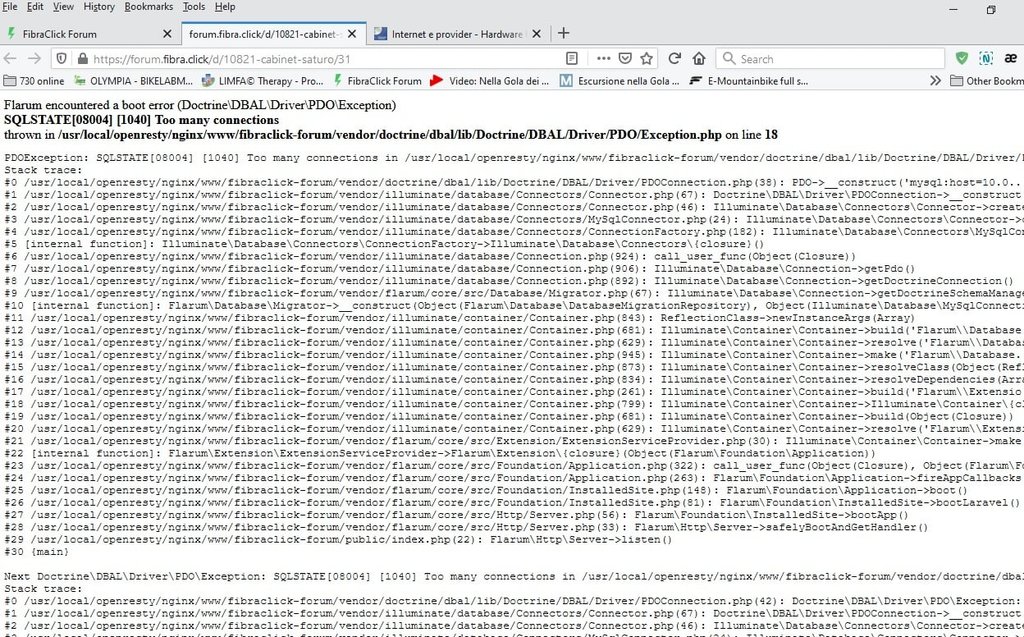Open the Bookmarks menu
Screen dimensions: 1024x637
coord(148,7)
